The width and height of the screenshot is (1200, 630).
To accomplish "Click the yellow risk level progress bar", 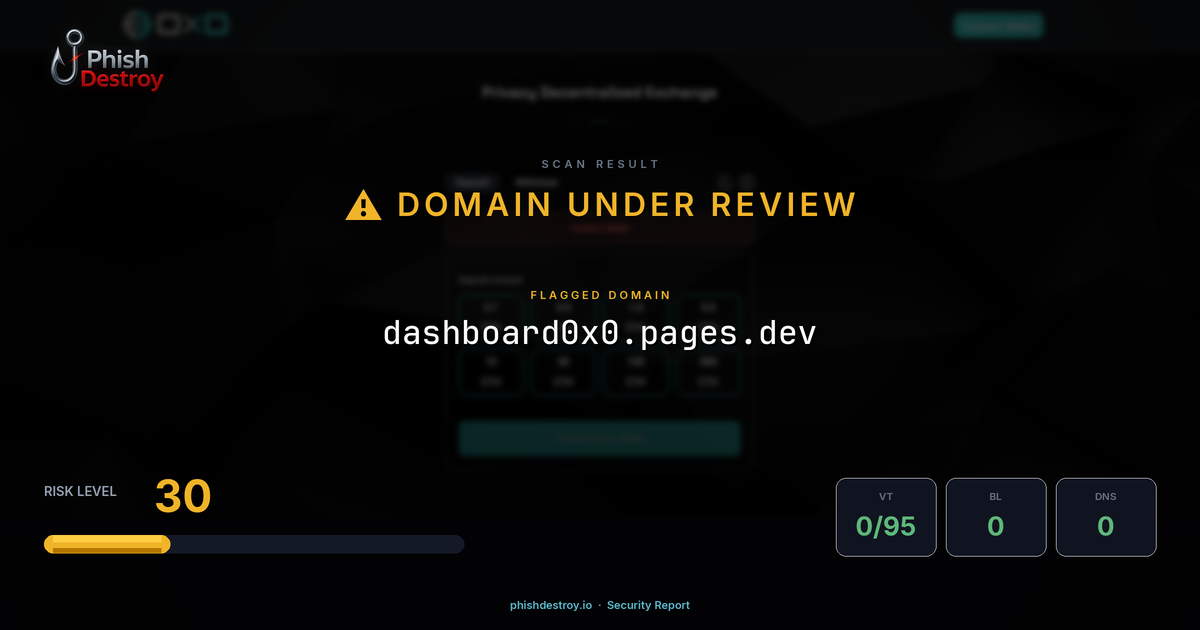I will (106, 543).
